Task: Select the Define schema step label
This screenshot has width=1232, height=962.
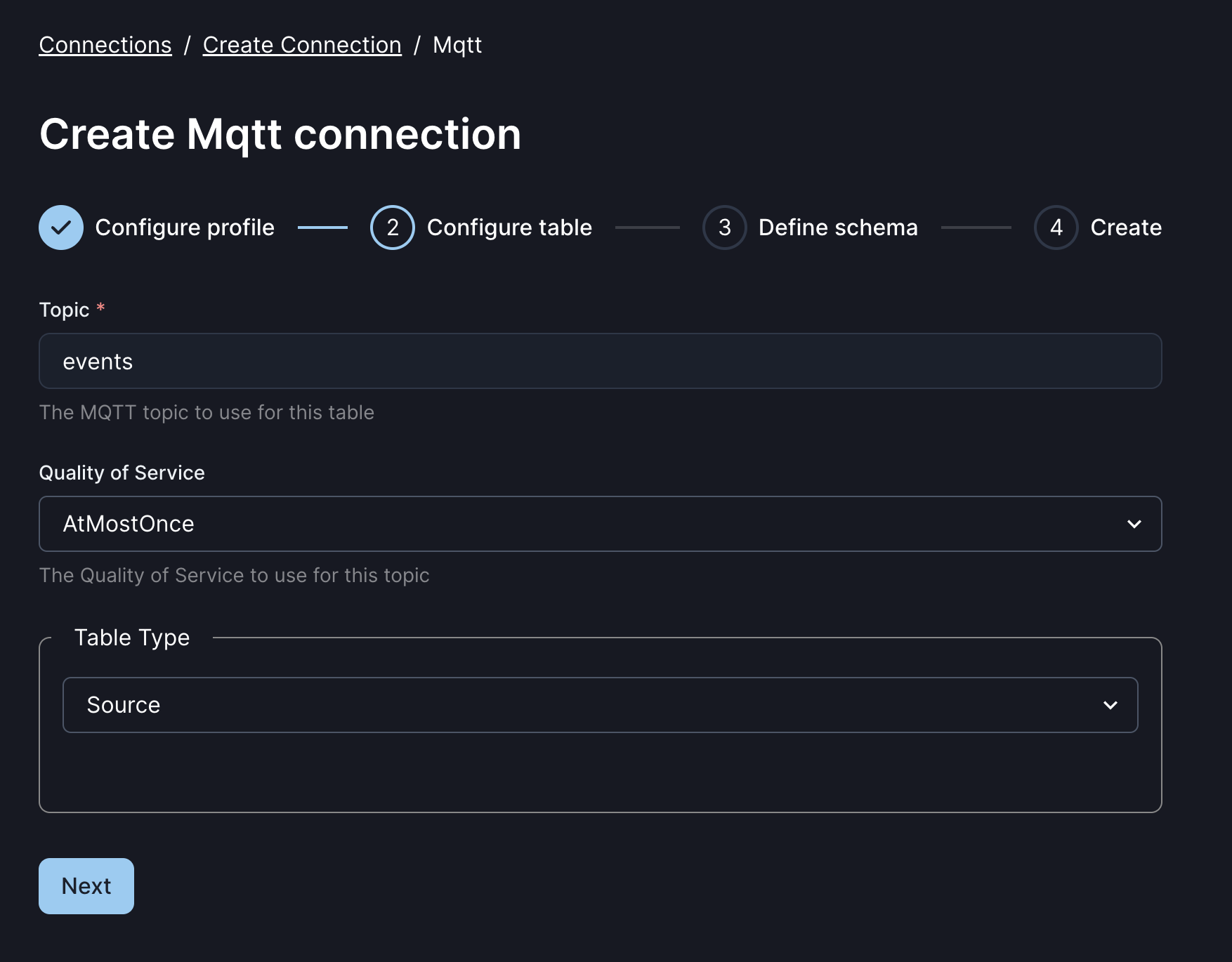Action: pyautogui.click(x=838, y=227)
